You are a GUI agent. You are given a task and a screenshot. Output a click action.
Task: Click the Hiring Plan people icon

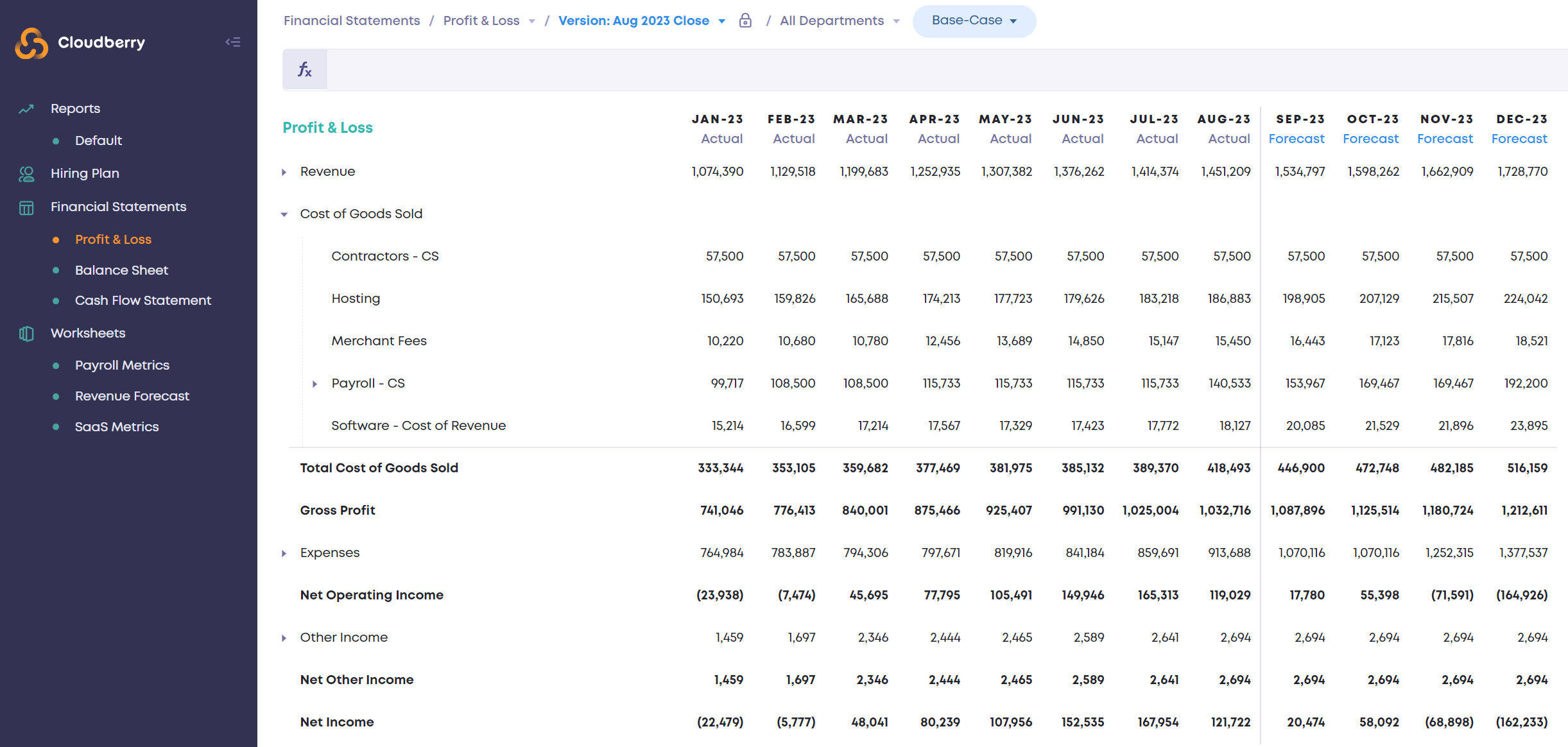(x=26, y=174)
